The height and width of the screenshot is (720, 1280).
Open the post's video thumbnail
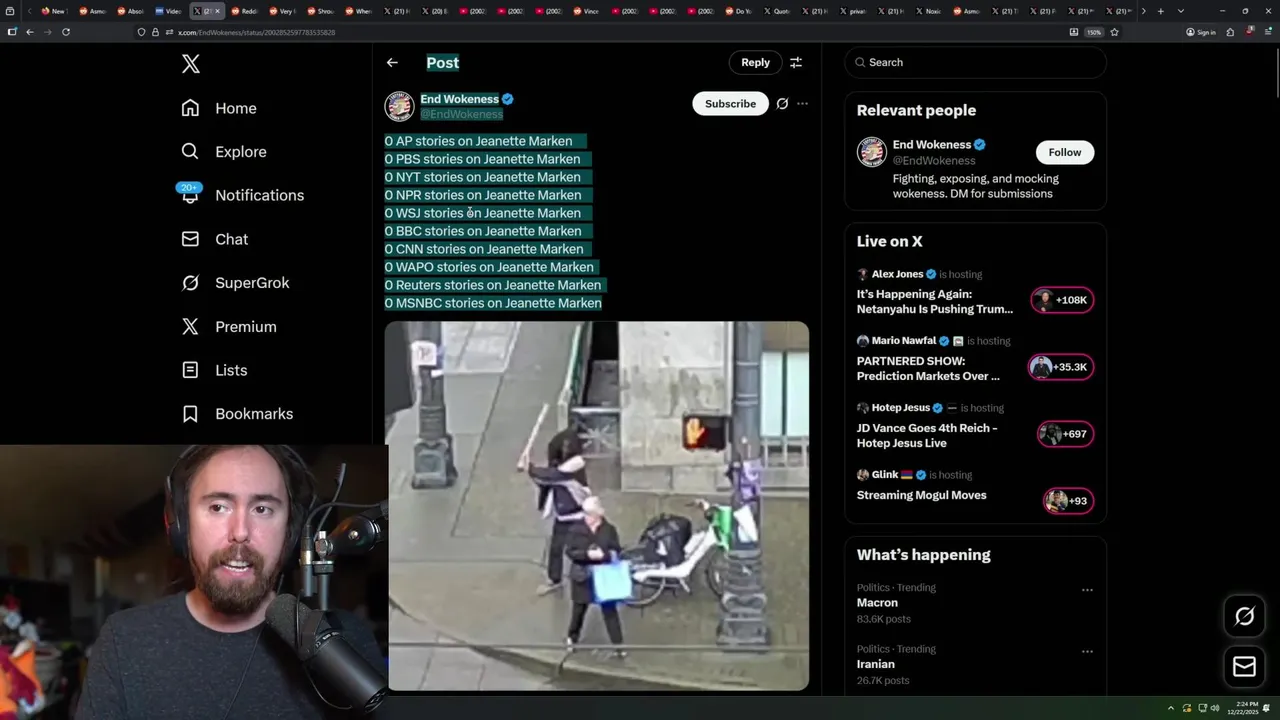click(597, 505)
